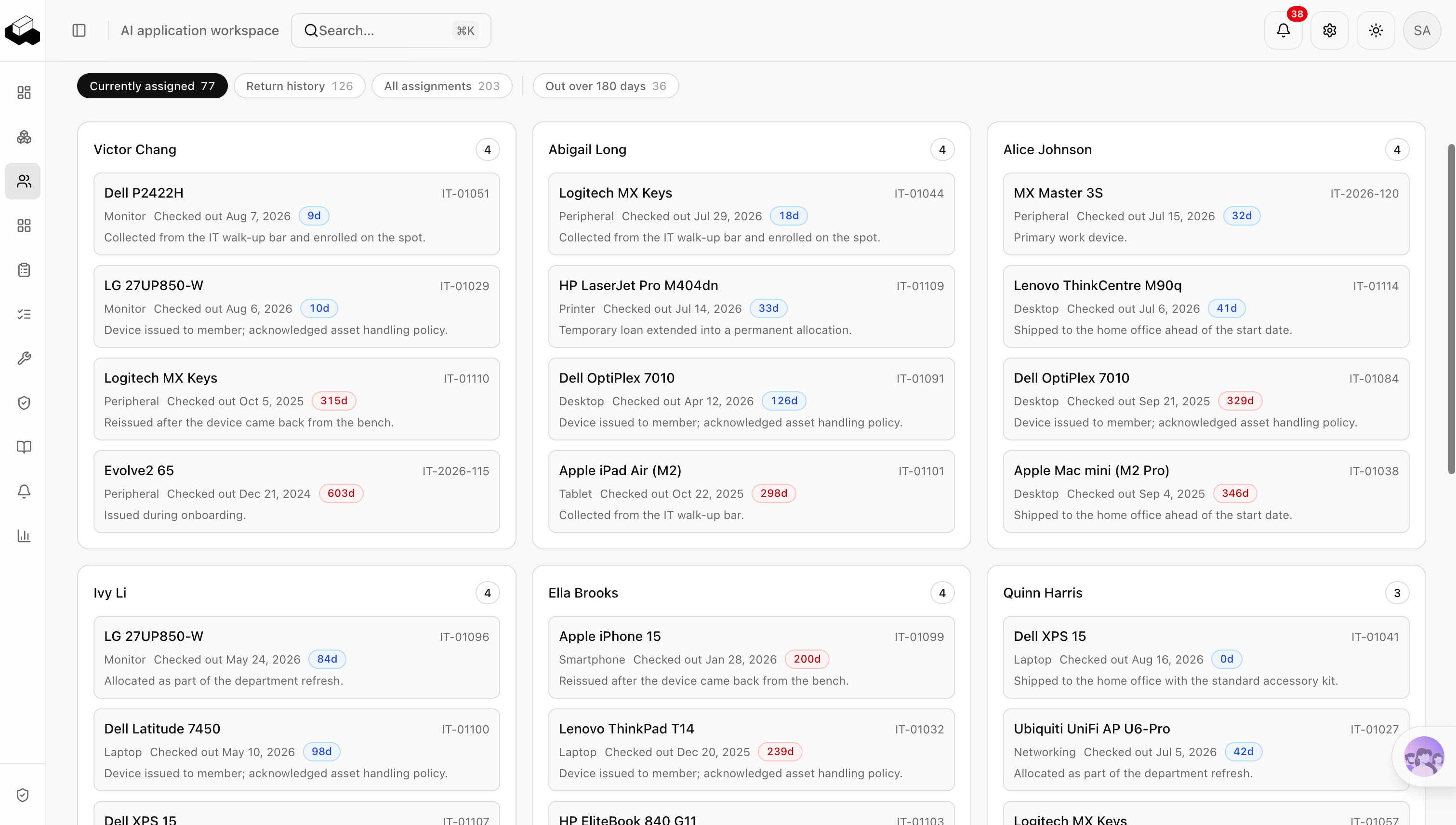Click the 9d duration badge
1456x825 pixels.
pyautogui.click(x=314, y=216)
